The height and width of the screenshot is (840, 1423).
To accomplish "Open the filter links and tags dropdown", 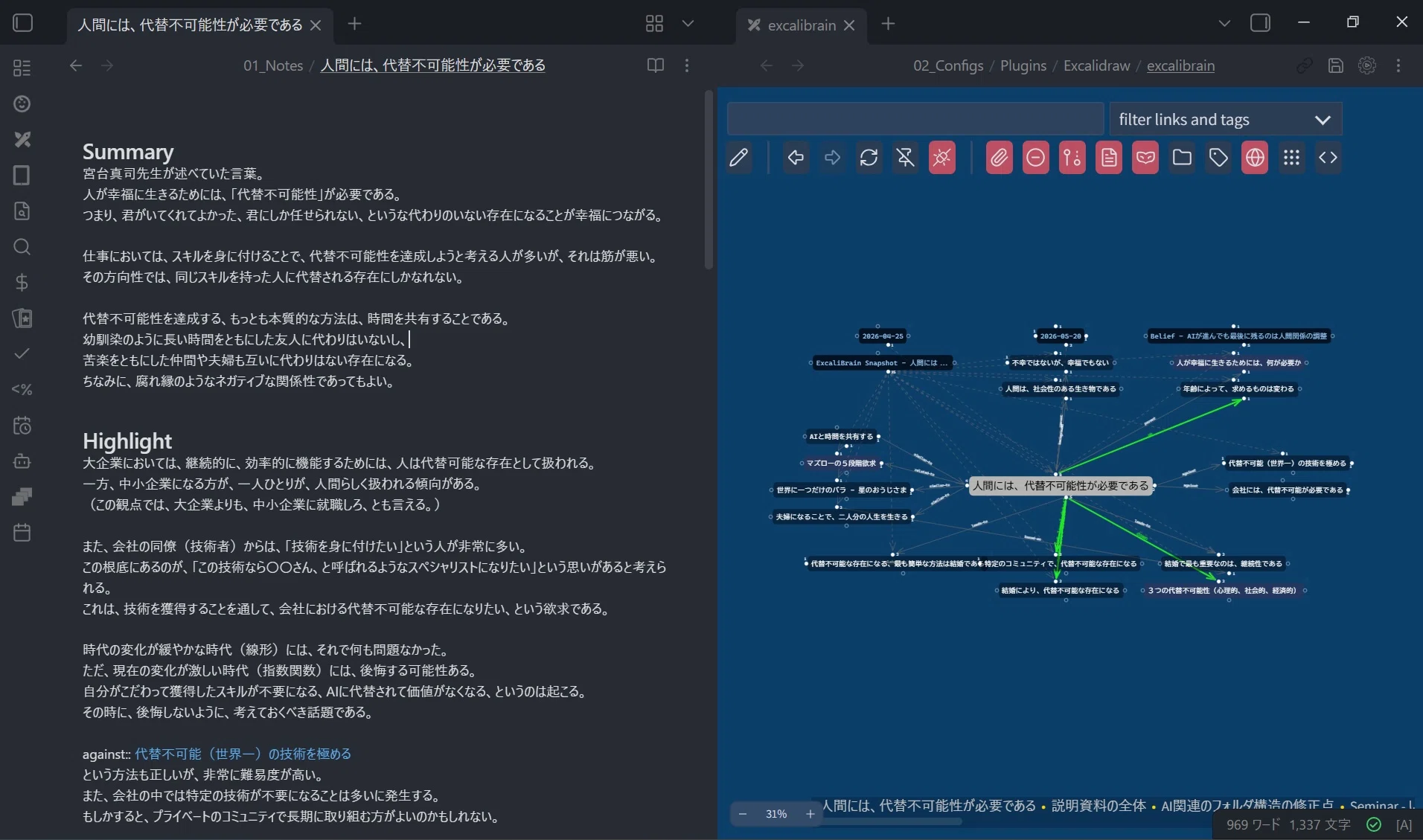I will click(x=1225, y=119).
